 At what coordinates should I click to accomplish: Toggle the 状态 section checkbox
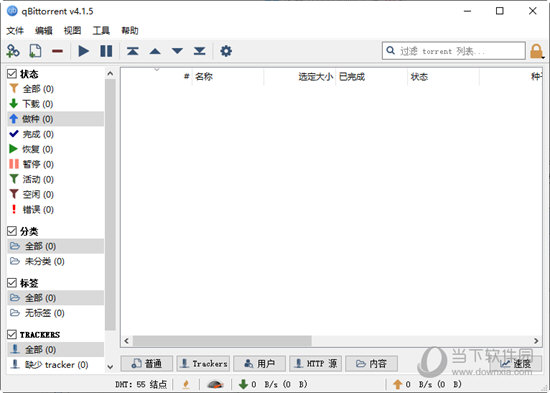point(12,74)
